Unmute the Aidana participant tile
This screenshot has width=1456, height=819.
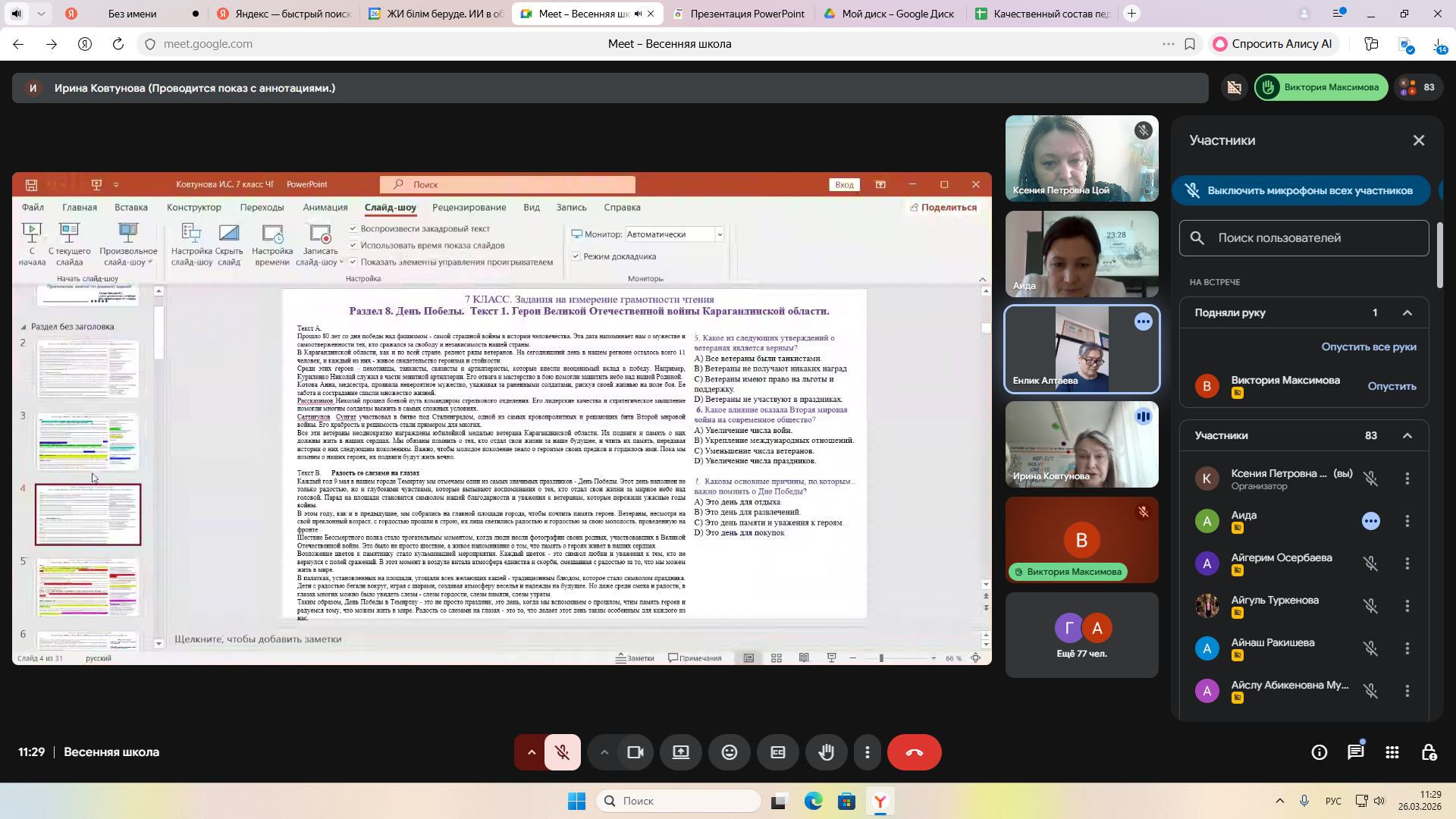pyautogui.click(x=1370, y=521)
